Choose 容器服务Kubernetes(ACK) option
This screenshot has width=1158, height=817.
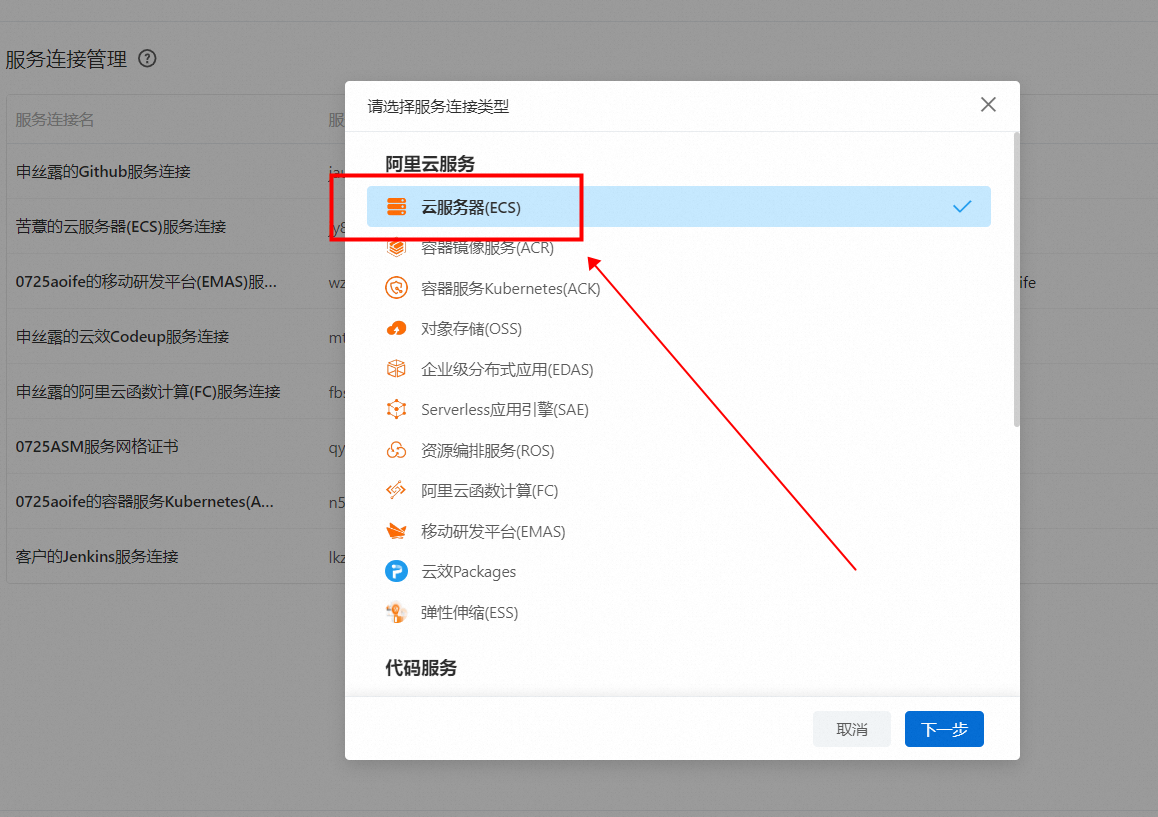(x=679, y=288)
